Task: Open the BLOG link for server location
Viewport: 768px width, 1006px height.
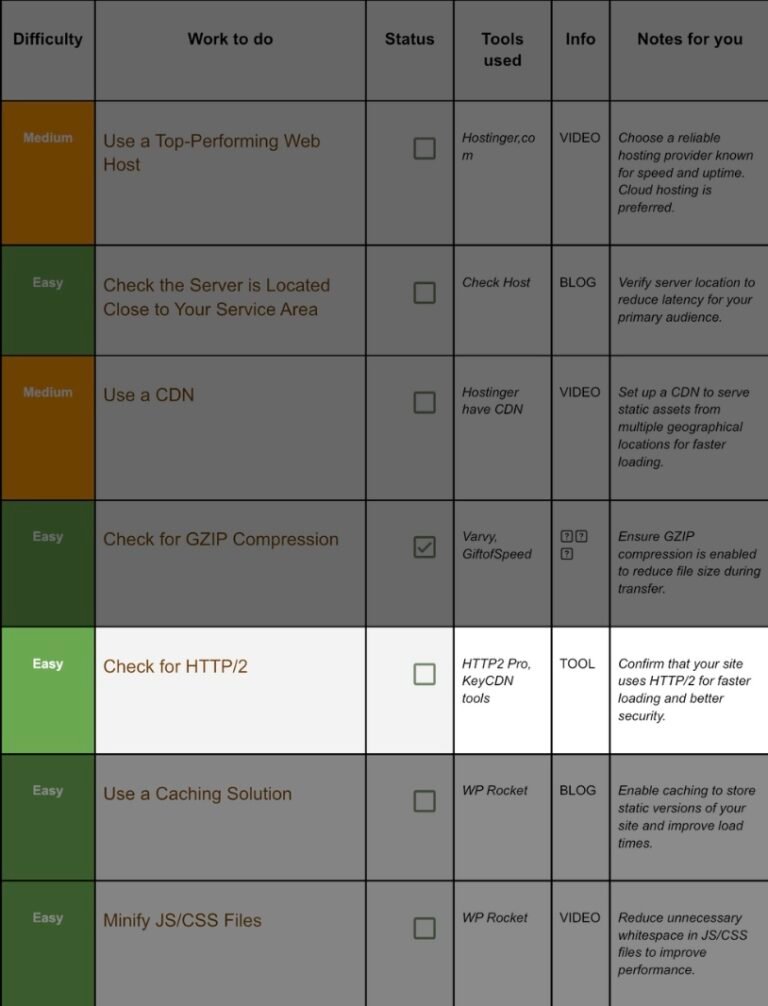Action: point(577,282)
